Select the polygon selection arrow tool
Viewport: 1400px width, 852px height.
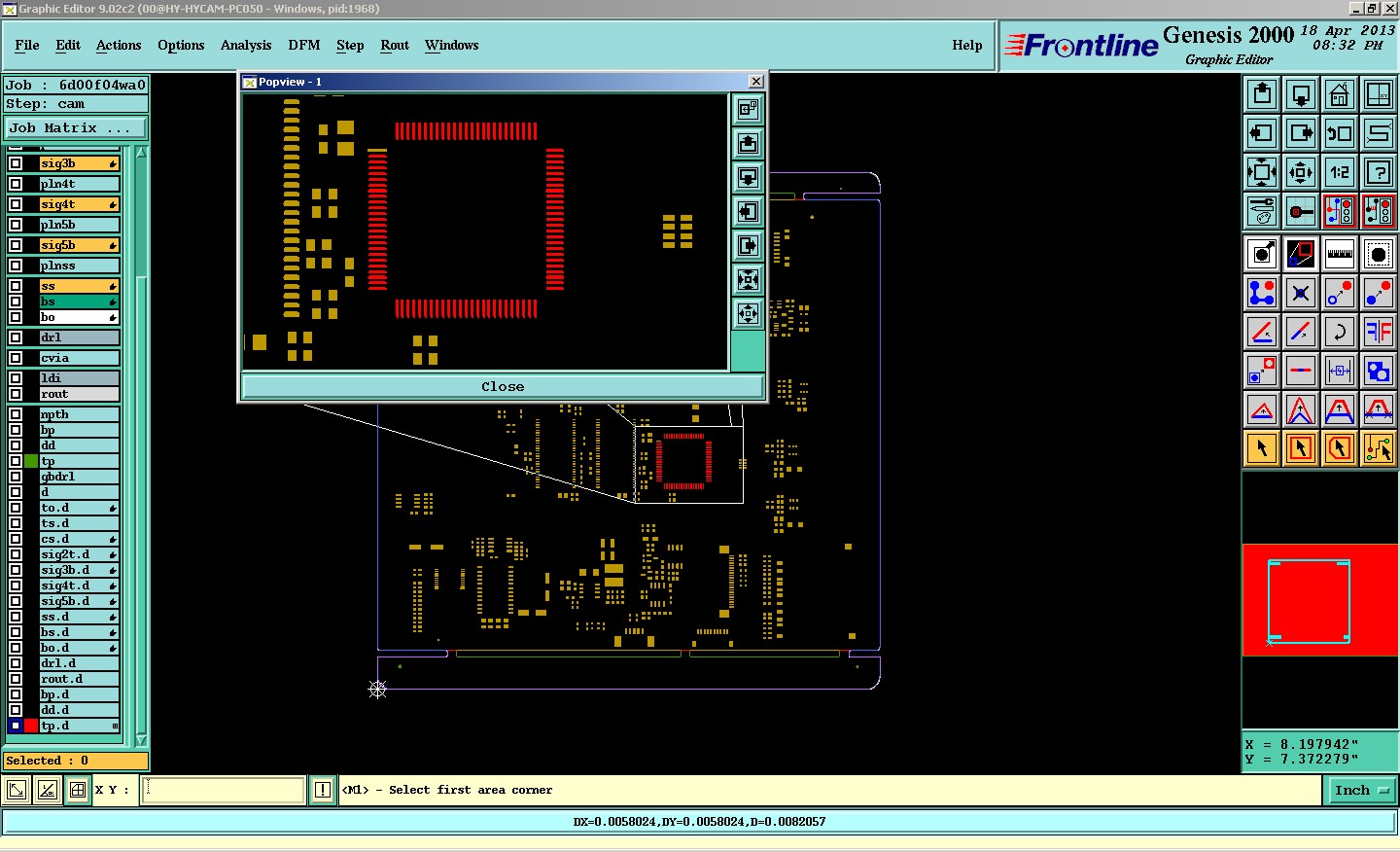point(1340,448)
